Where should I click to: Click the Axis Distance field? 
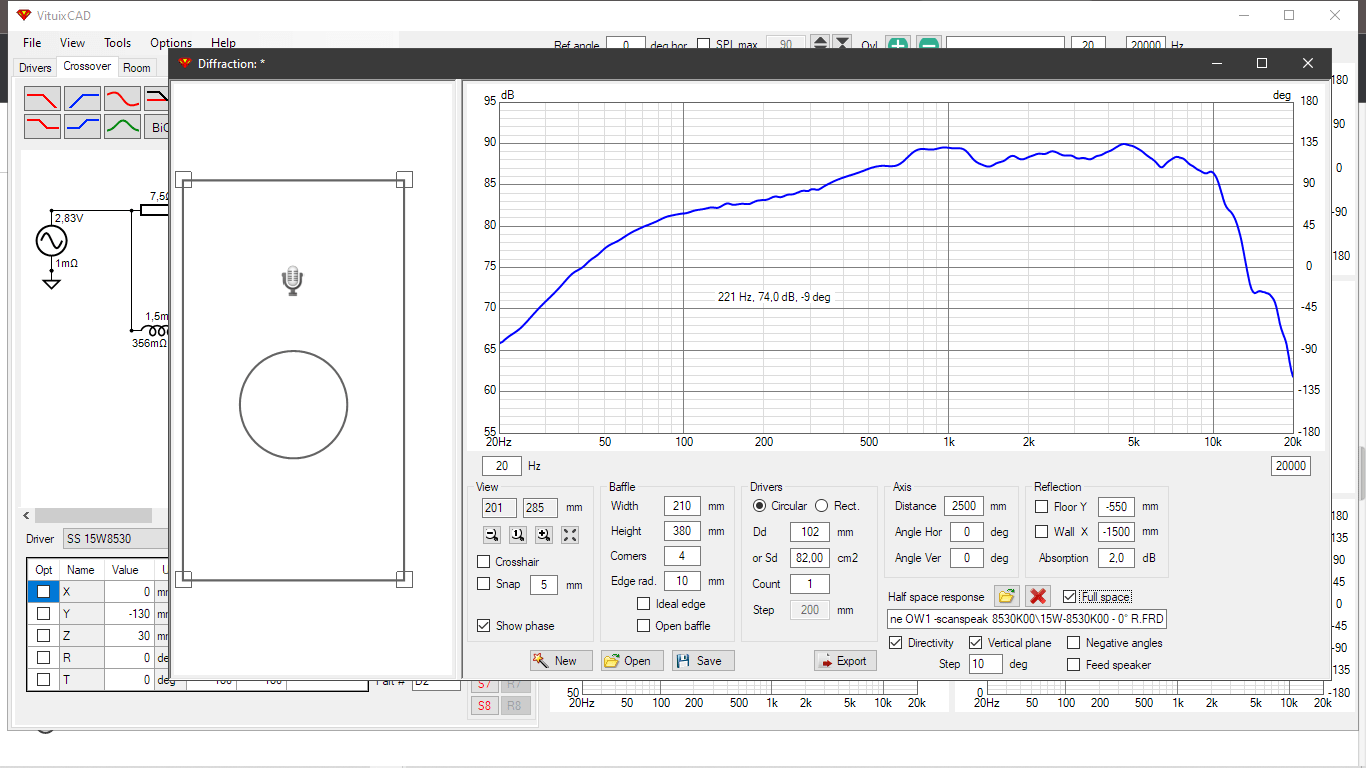click(966, 506)
